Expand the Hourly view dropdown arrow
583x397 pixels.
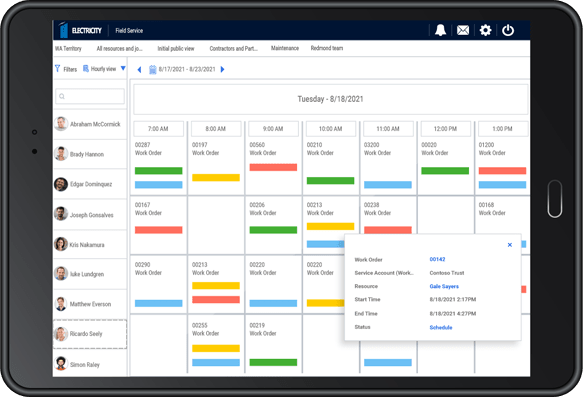pos(123,68)
